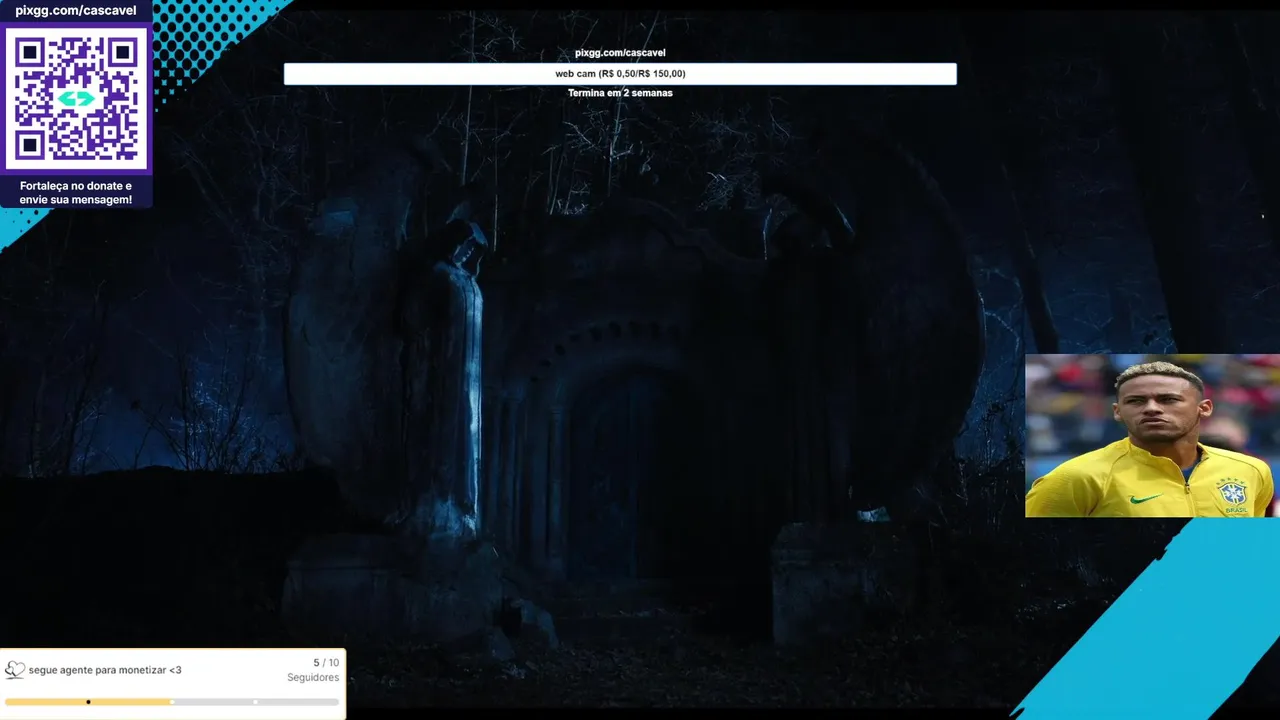This screenshot has height=720, width=1280.
Task: Click the pixgg donation QR code
Action: point(76,98)
